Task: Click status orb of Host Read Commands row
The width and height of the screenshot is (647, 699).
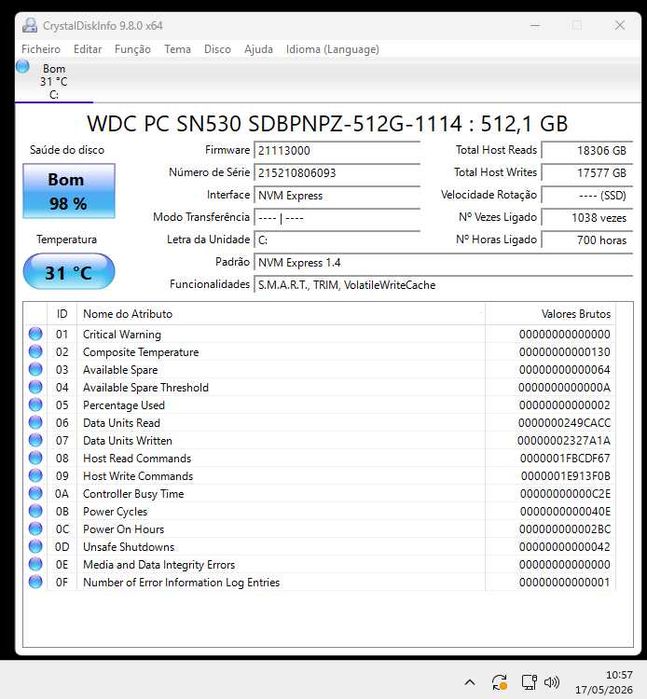Action: 36,458
